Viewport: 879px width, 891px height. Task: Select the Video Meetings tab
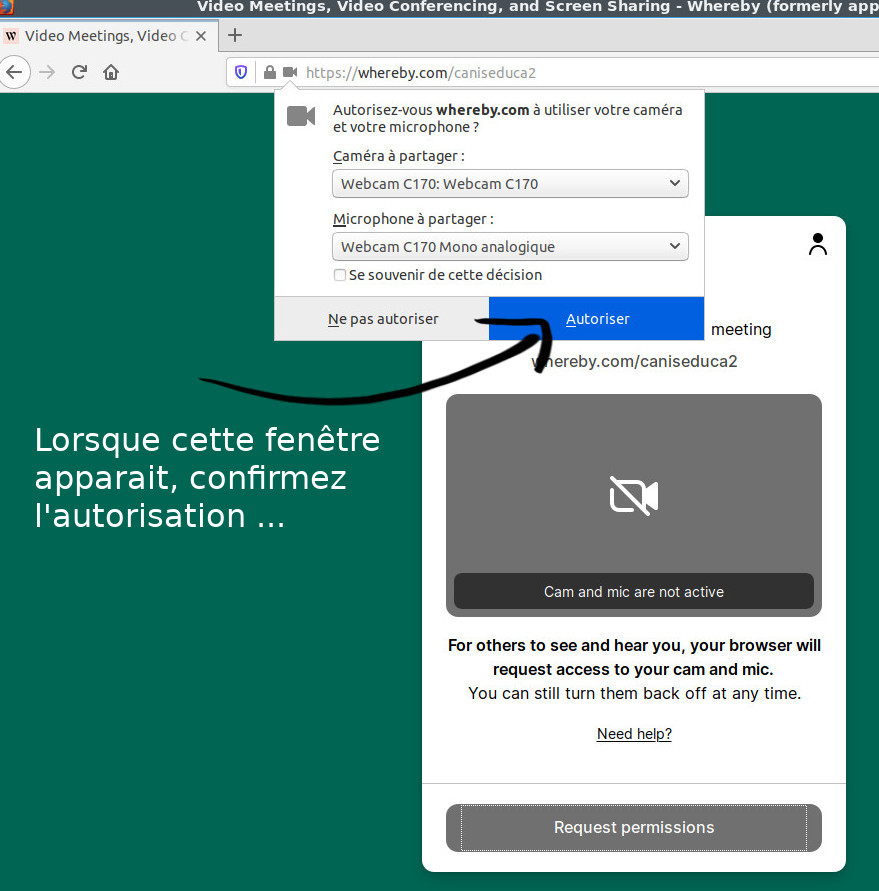click(x=109, y=36)
